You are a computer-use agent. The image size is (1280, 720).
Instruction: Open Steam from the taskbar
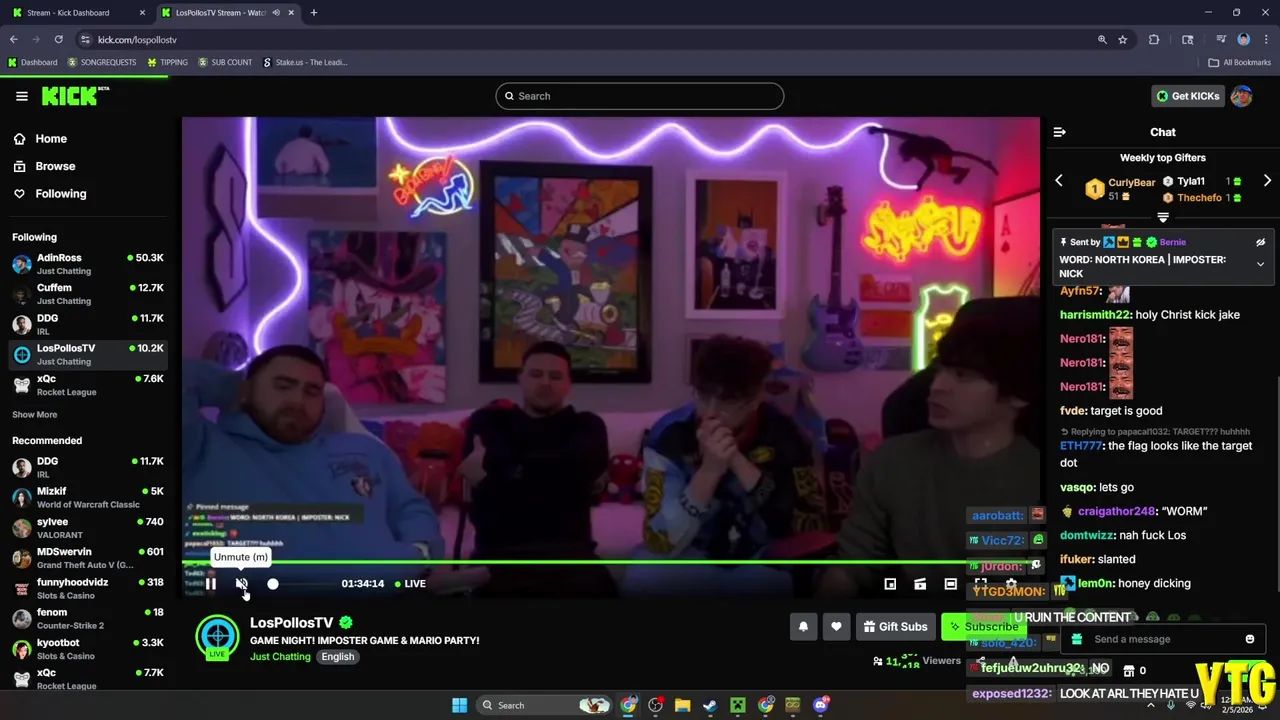709,705
